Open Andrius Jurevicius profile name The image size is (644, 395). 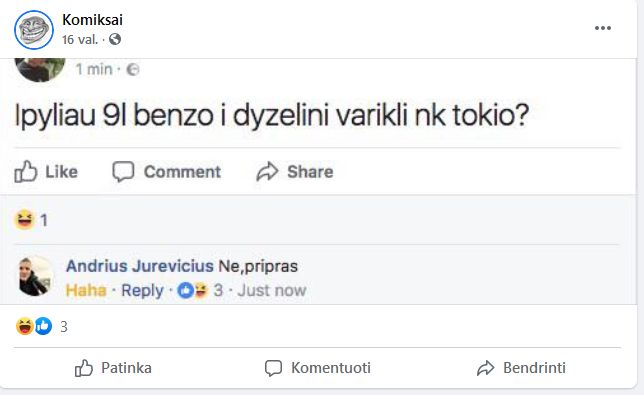[x=140, y=266]
